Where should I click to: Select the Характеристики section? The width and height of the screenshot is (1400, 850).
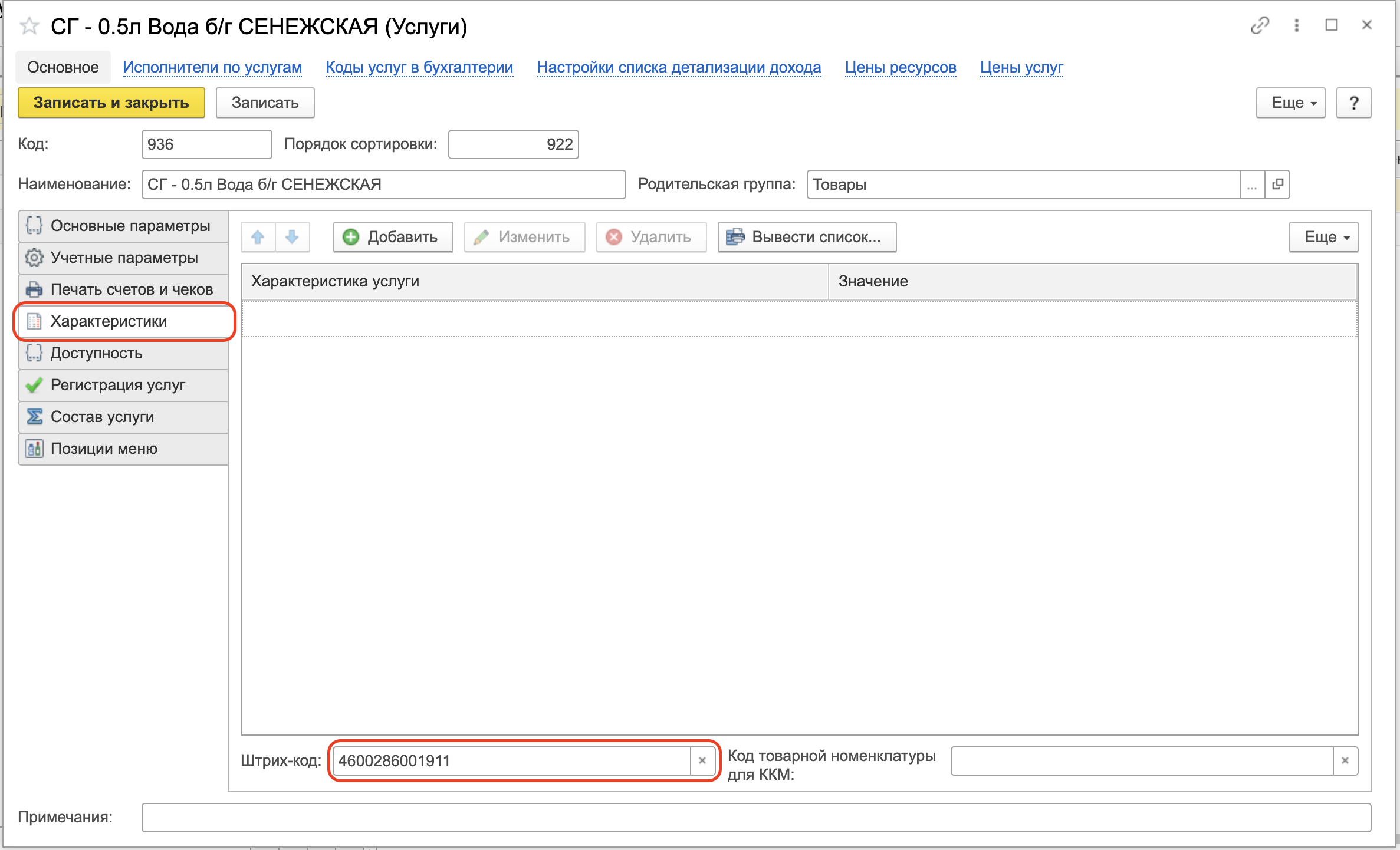[123, 321]
